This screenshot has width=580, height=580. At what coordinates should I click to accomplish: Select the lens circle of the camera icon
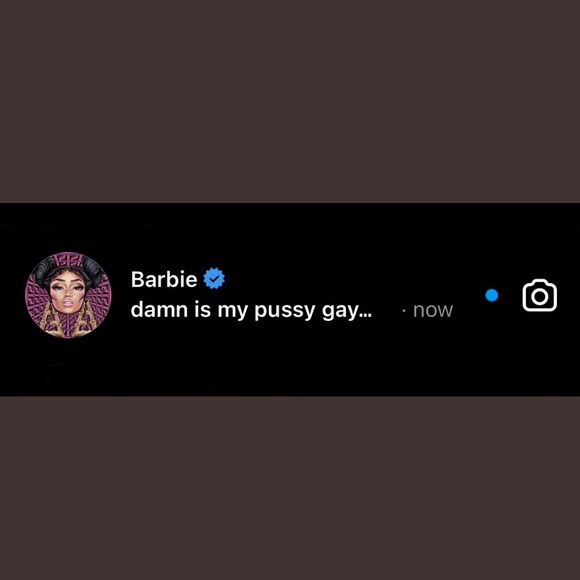[x=540, y=297]
